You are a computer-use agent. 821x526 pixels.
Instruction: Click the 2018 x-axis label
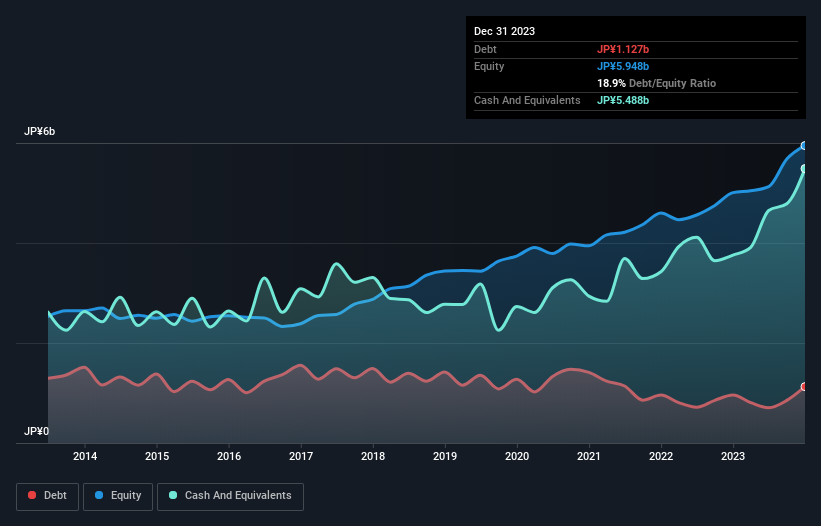373,456
